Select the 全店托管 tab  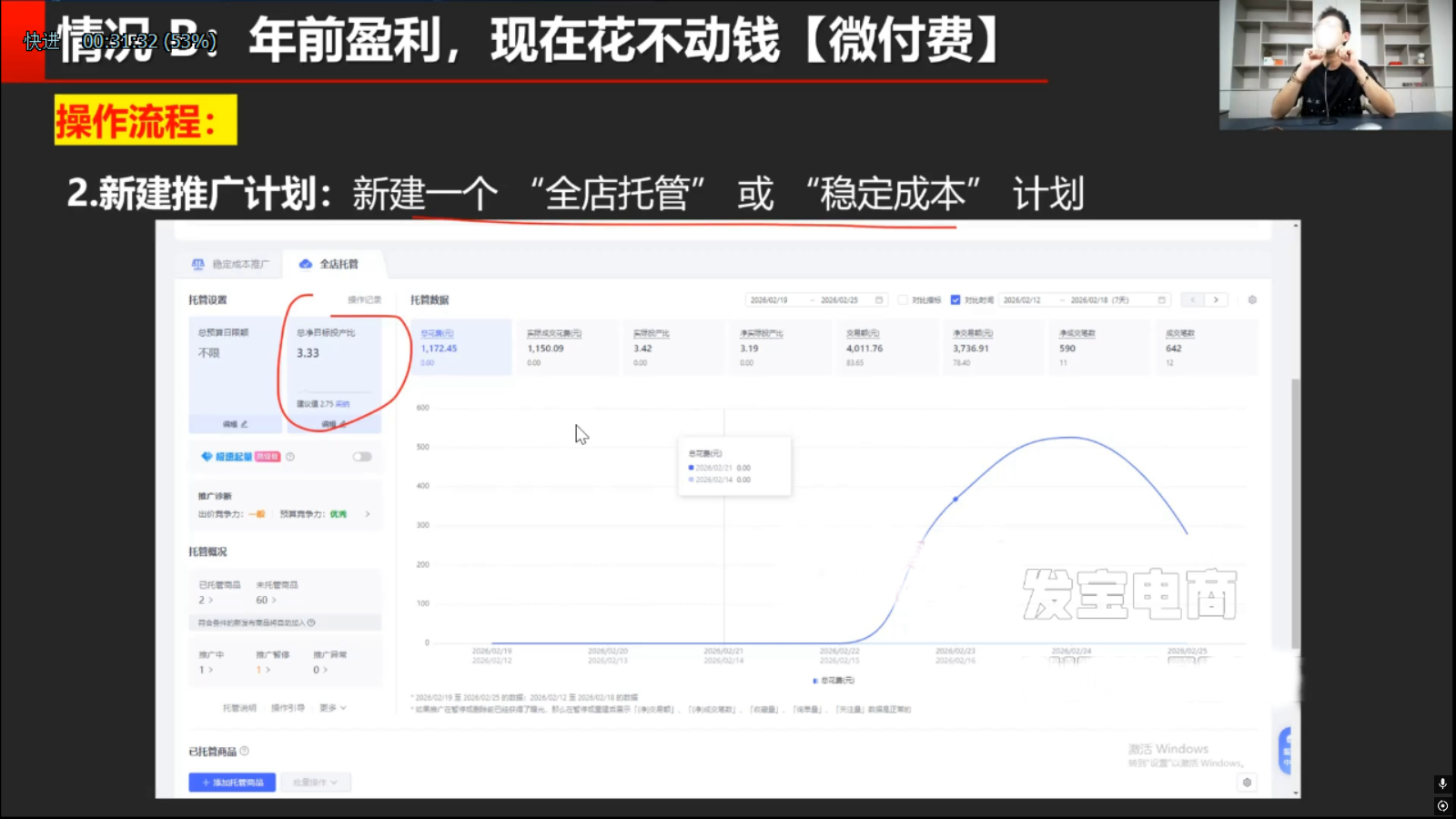pyautogui.click(x=330, y=264)
